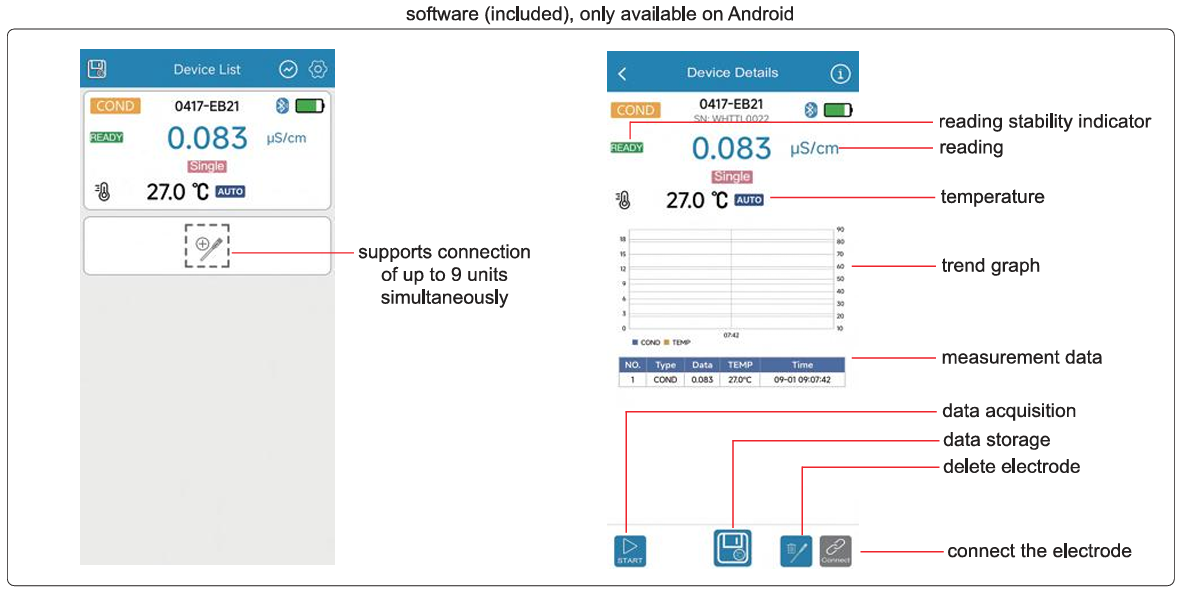Go back using the Device Details back arrow
This screenshot has height=600, width=1188.
point(623,73)
